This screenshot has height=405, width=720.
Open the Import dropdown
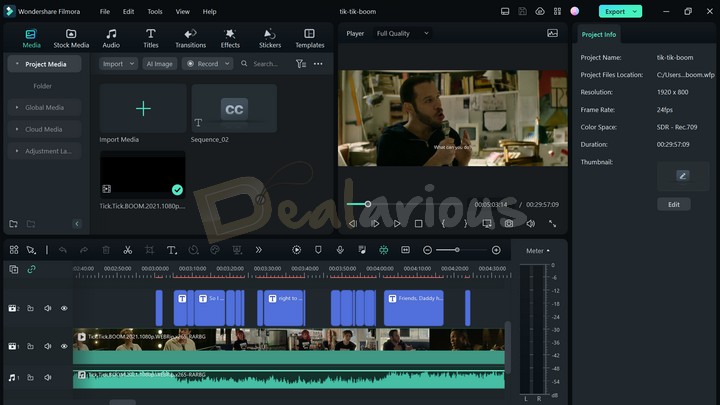(118, 64)
